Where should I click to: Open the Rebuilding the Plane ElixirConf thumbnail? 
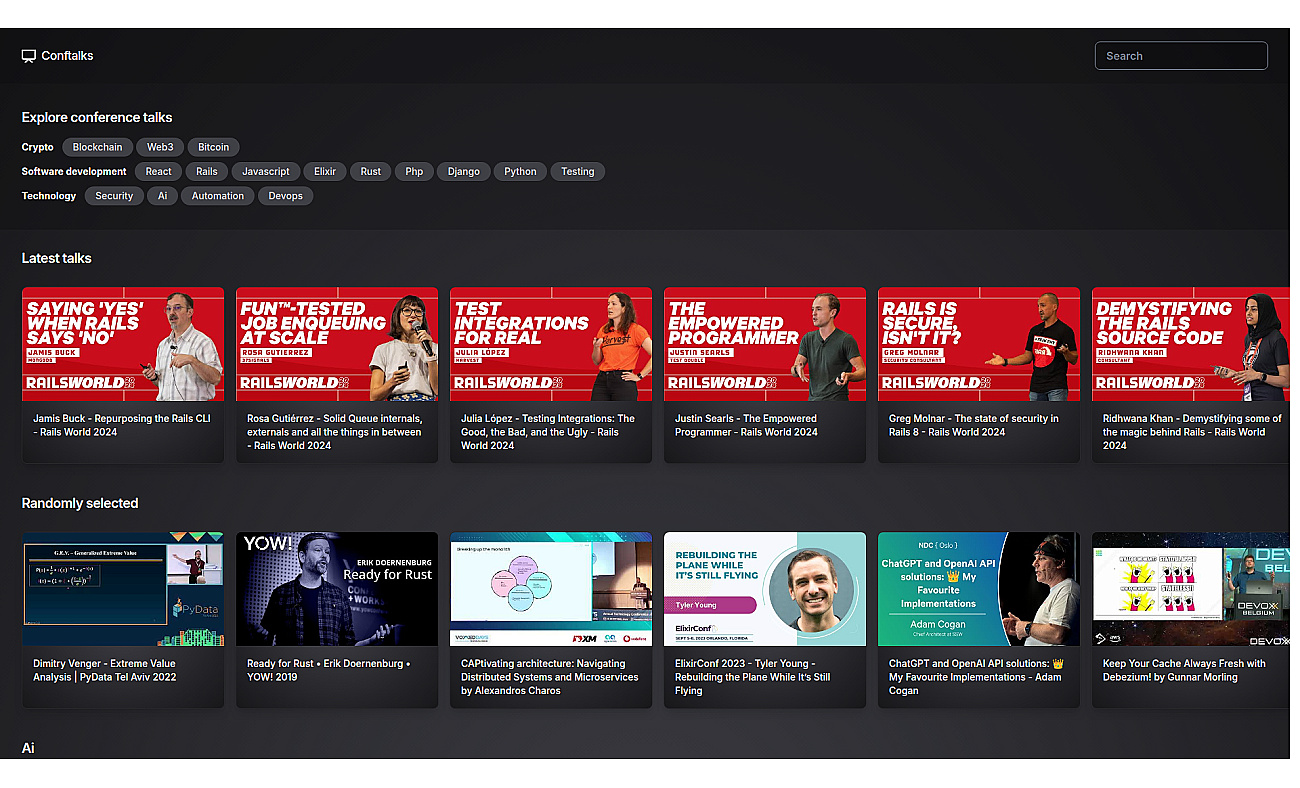(765, 589)
